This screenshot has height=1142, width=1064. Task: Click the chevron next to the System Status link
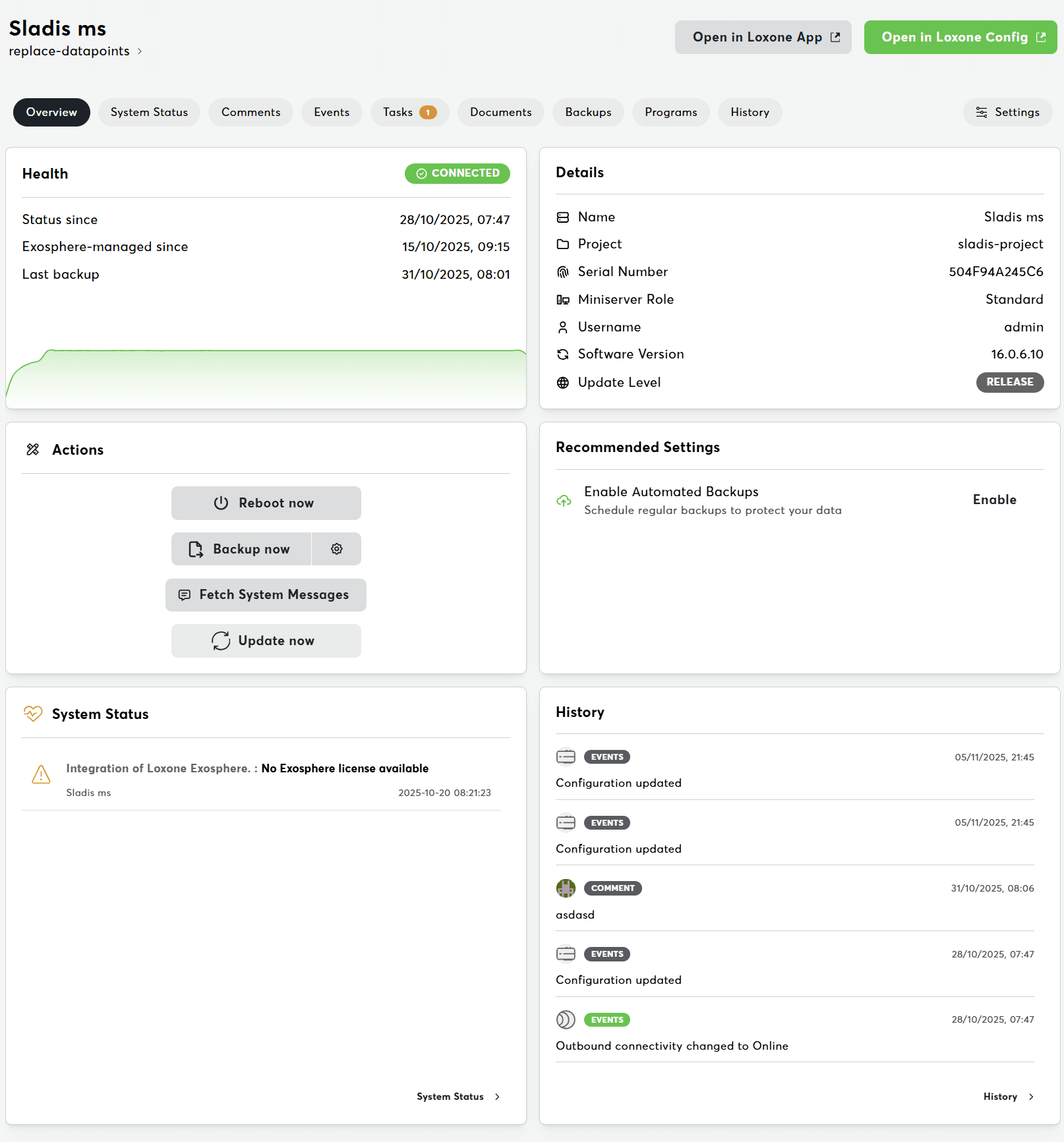click(x=497, y=1097)
